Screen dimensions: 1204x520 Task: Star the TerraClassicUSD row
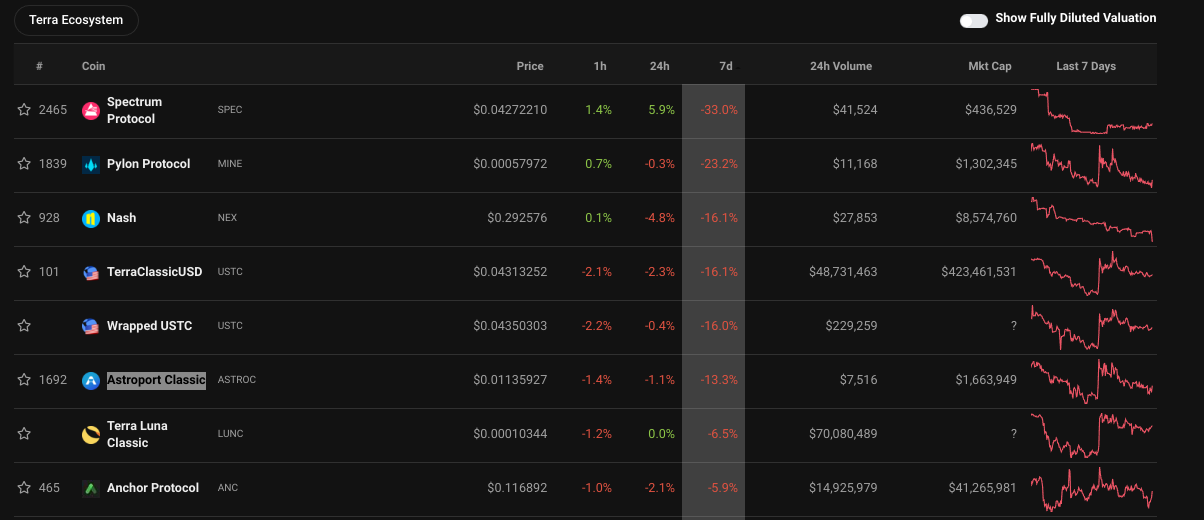pos(24,272)
